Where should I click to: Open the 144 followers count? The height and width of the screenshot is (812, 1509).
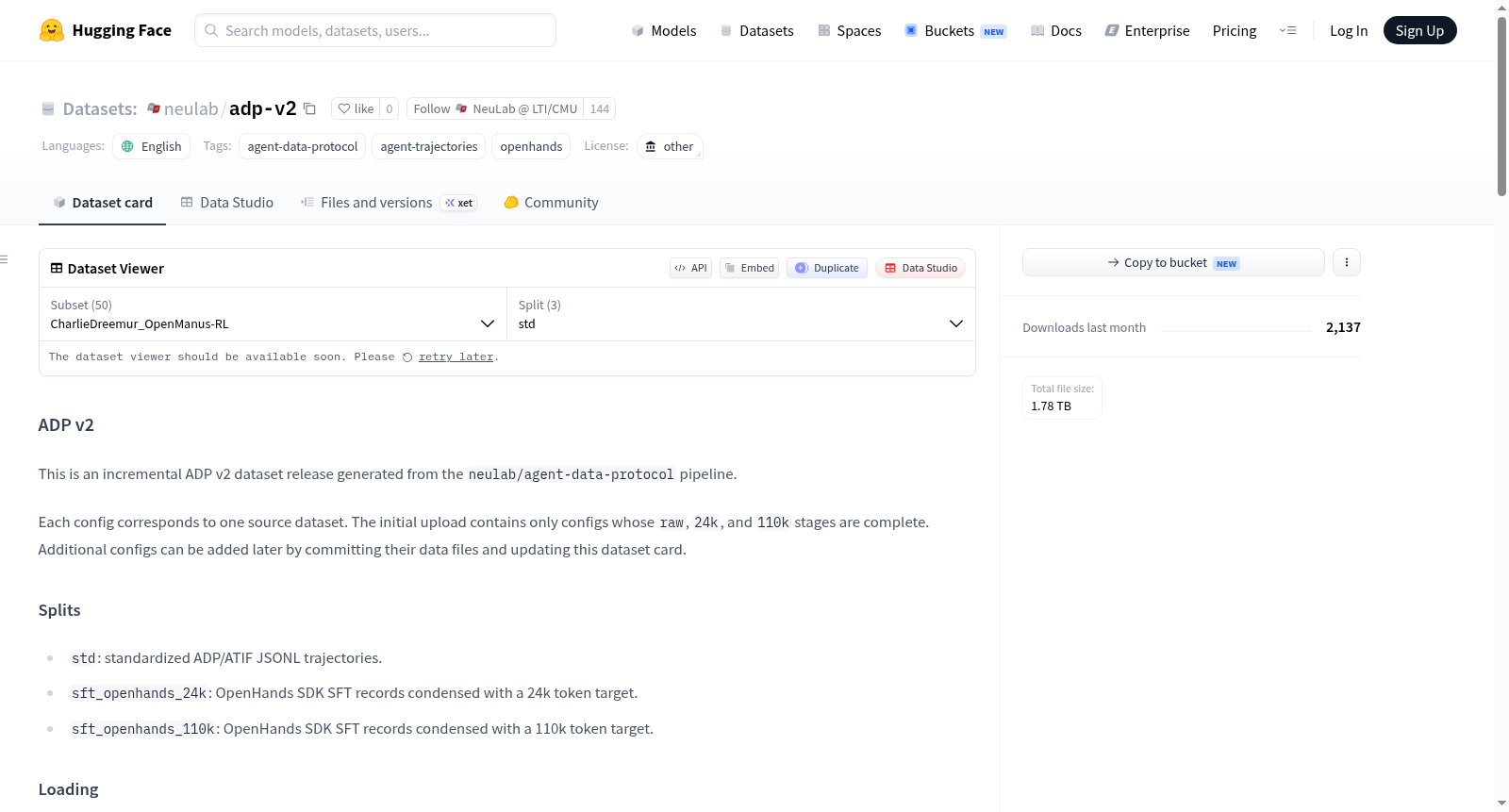[600, 108]
